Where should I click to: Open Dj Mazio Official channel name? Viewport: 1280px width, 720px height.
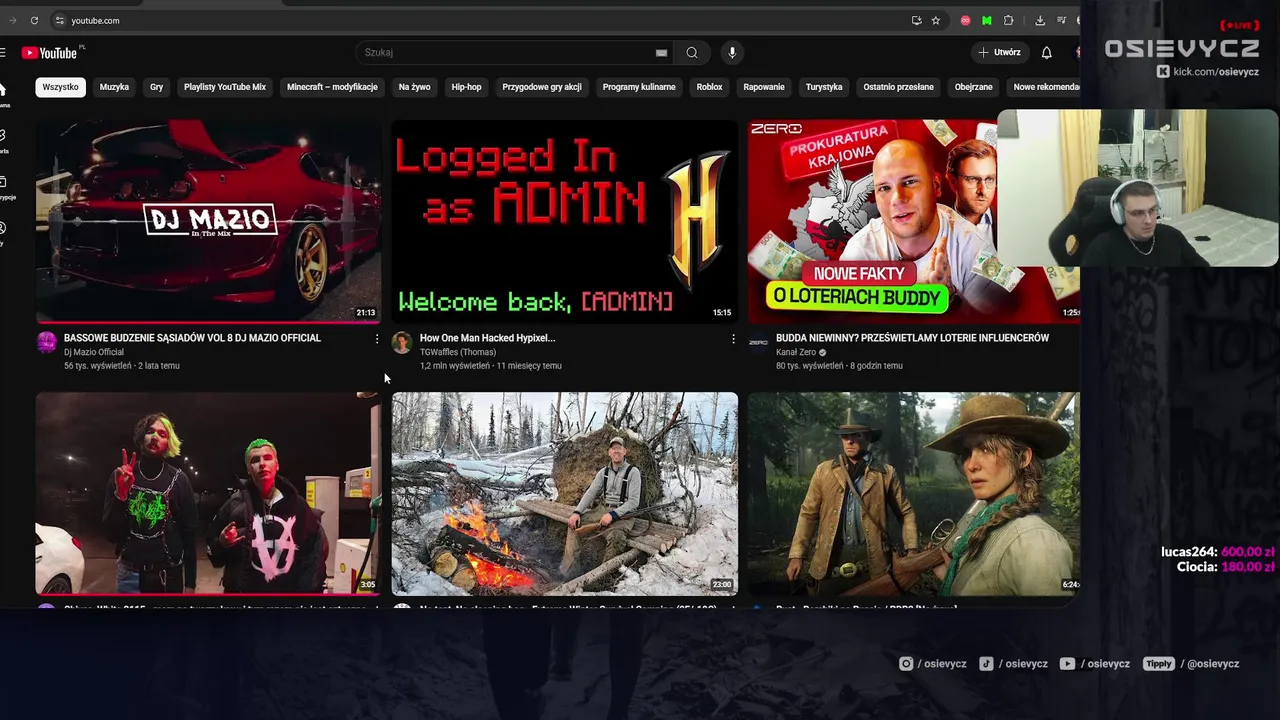(94, 352)
